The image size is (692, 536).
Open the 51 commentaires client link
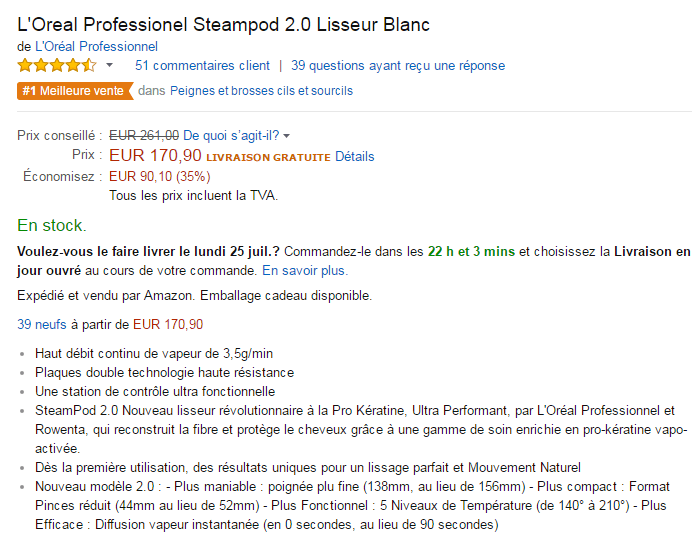(202, 66)
